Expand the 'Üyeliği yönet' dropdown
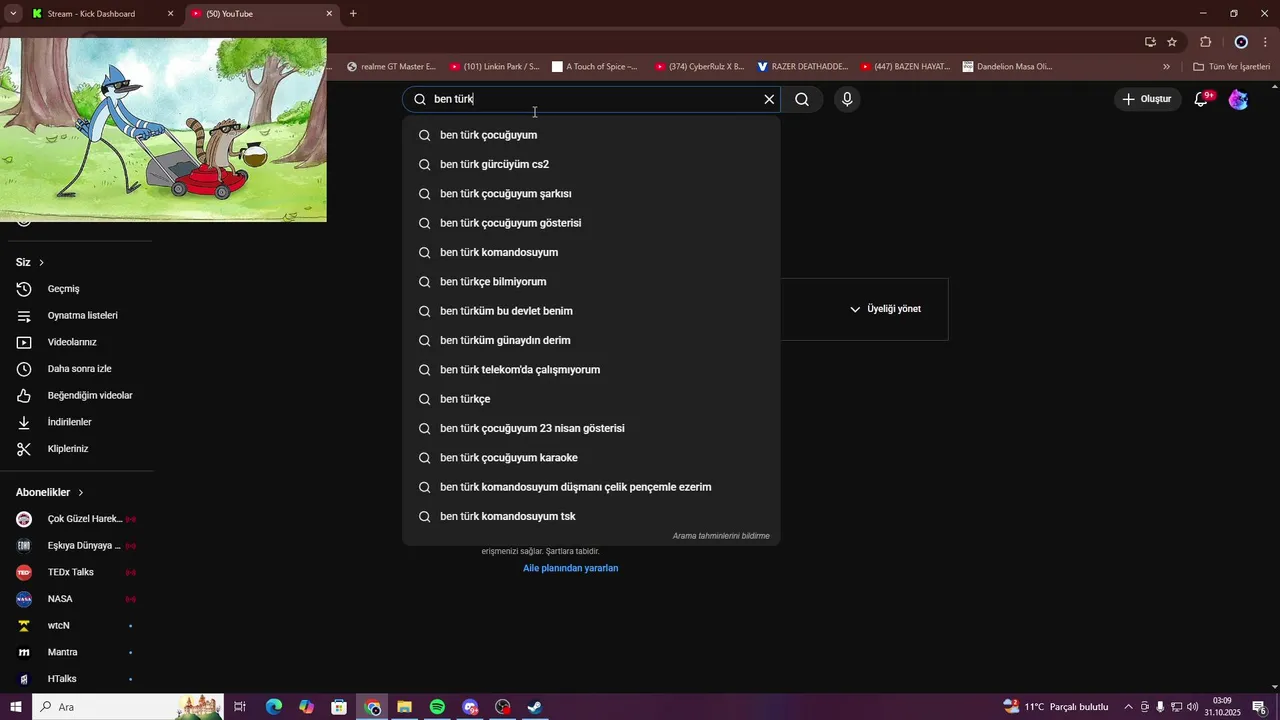The width and height of the screenshot is (1280, 720). 885,309
